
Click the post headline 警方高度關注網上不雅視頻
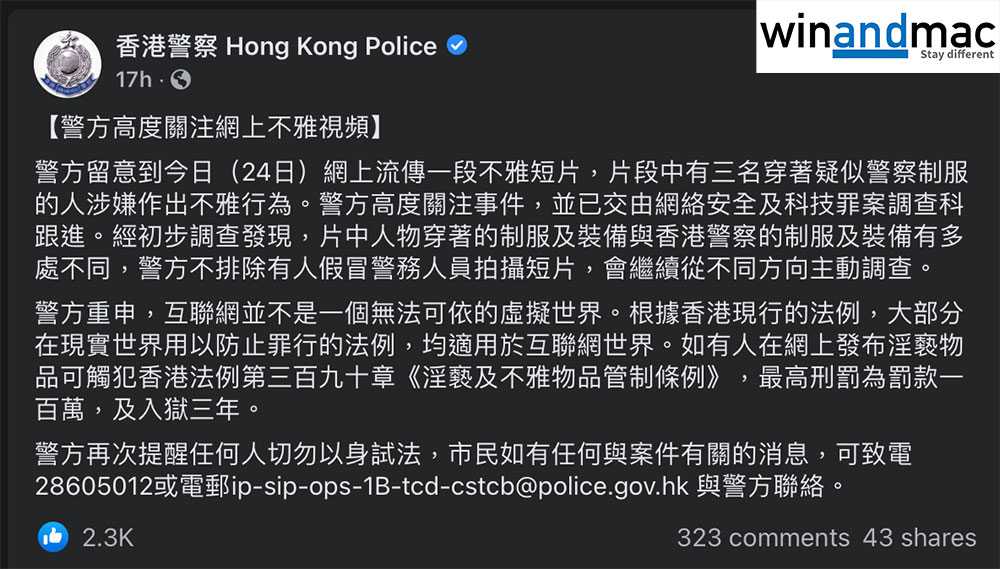tap(212, 127)
